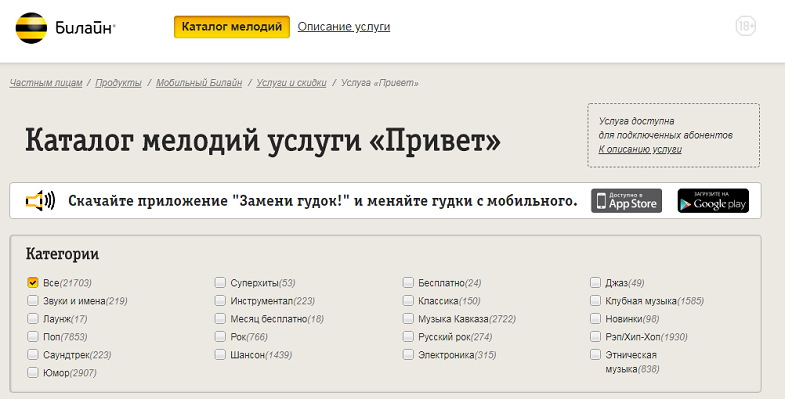Screen dimensions: 785x399
Task: Check the "Рэп/Хип-Хоп" checkbox
Action: tap(595, 336)
